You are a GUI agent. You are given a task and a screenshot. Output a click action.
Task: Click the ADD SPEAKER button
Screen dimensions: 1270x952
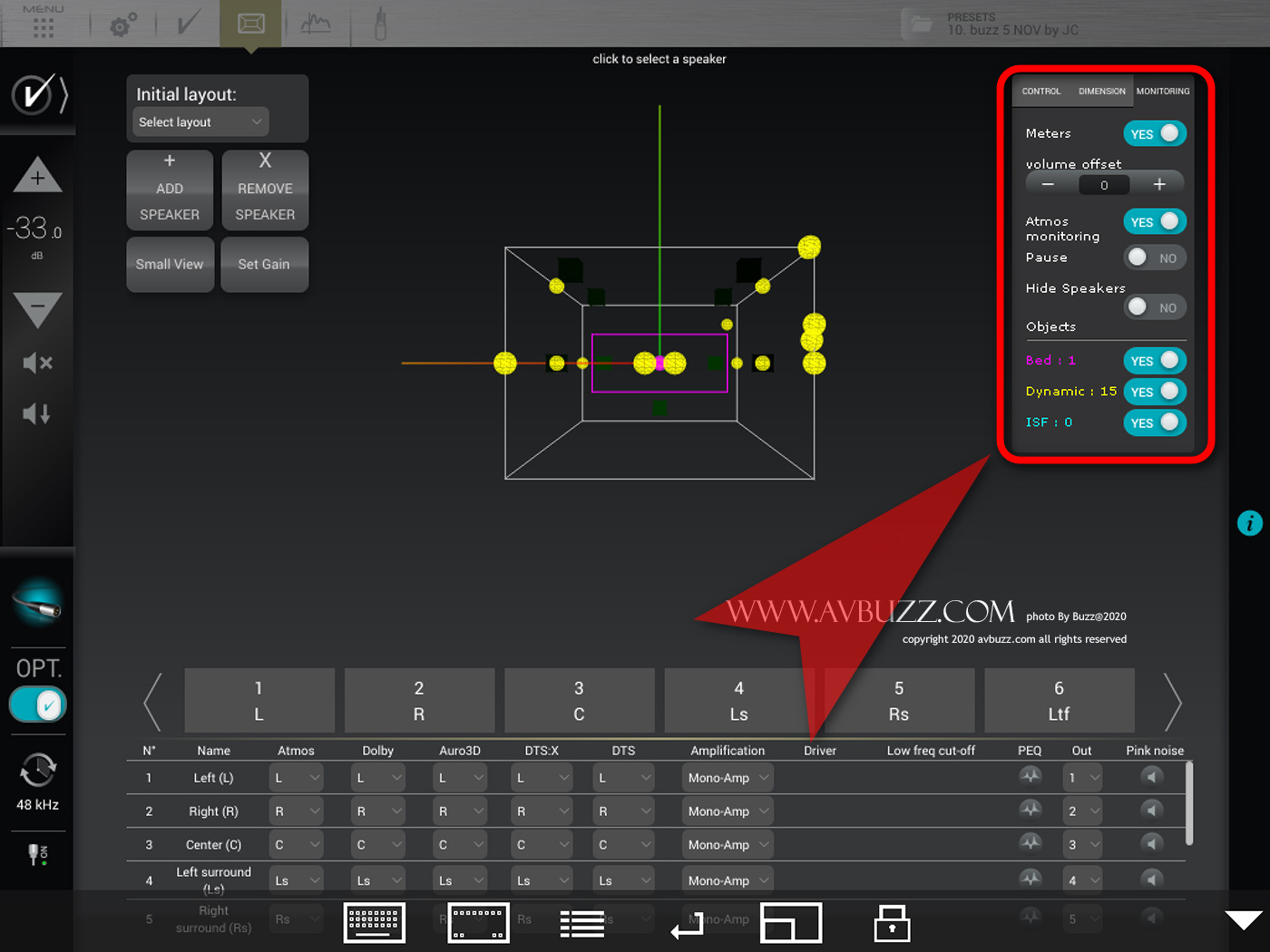click(x=170, y=189)
